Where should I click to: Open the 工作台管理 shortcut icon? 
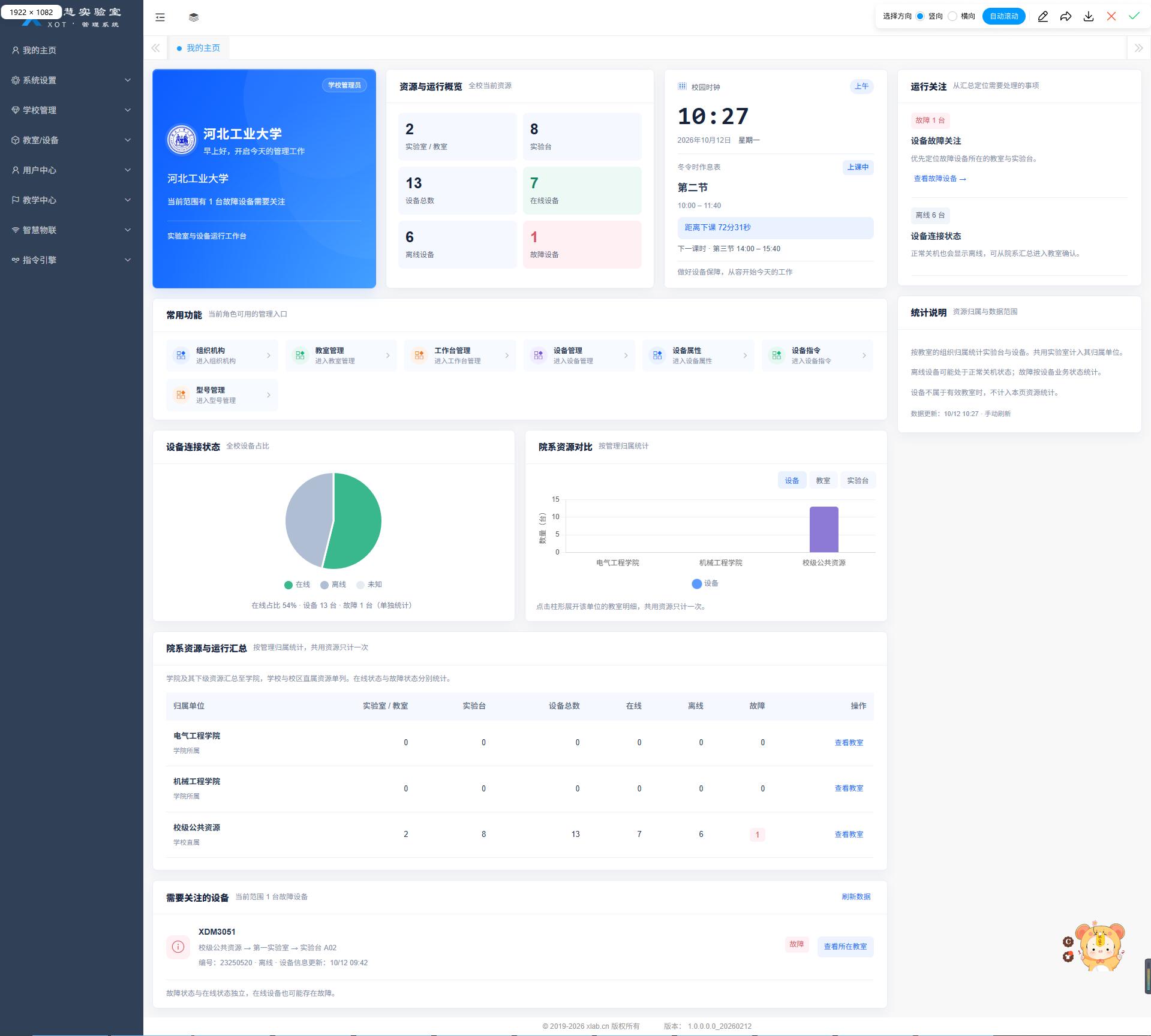419,356
